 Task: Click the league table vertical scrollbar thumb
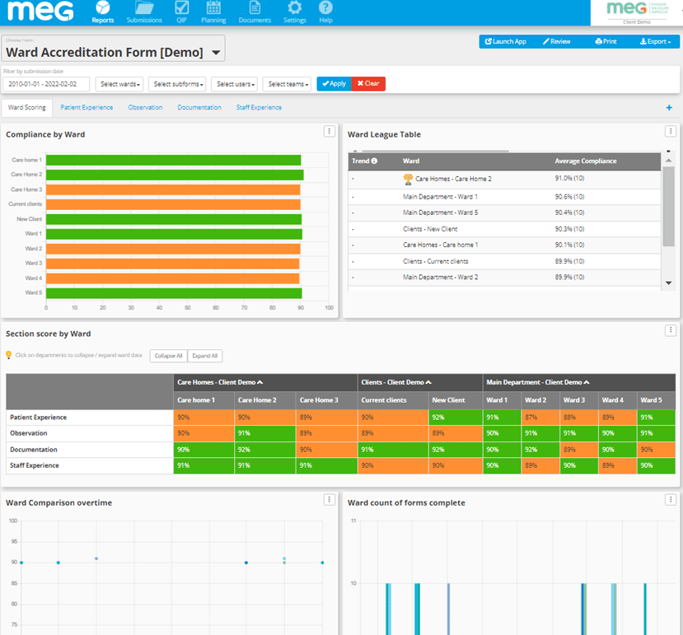click(x=668, y=207)
